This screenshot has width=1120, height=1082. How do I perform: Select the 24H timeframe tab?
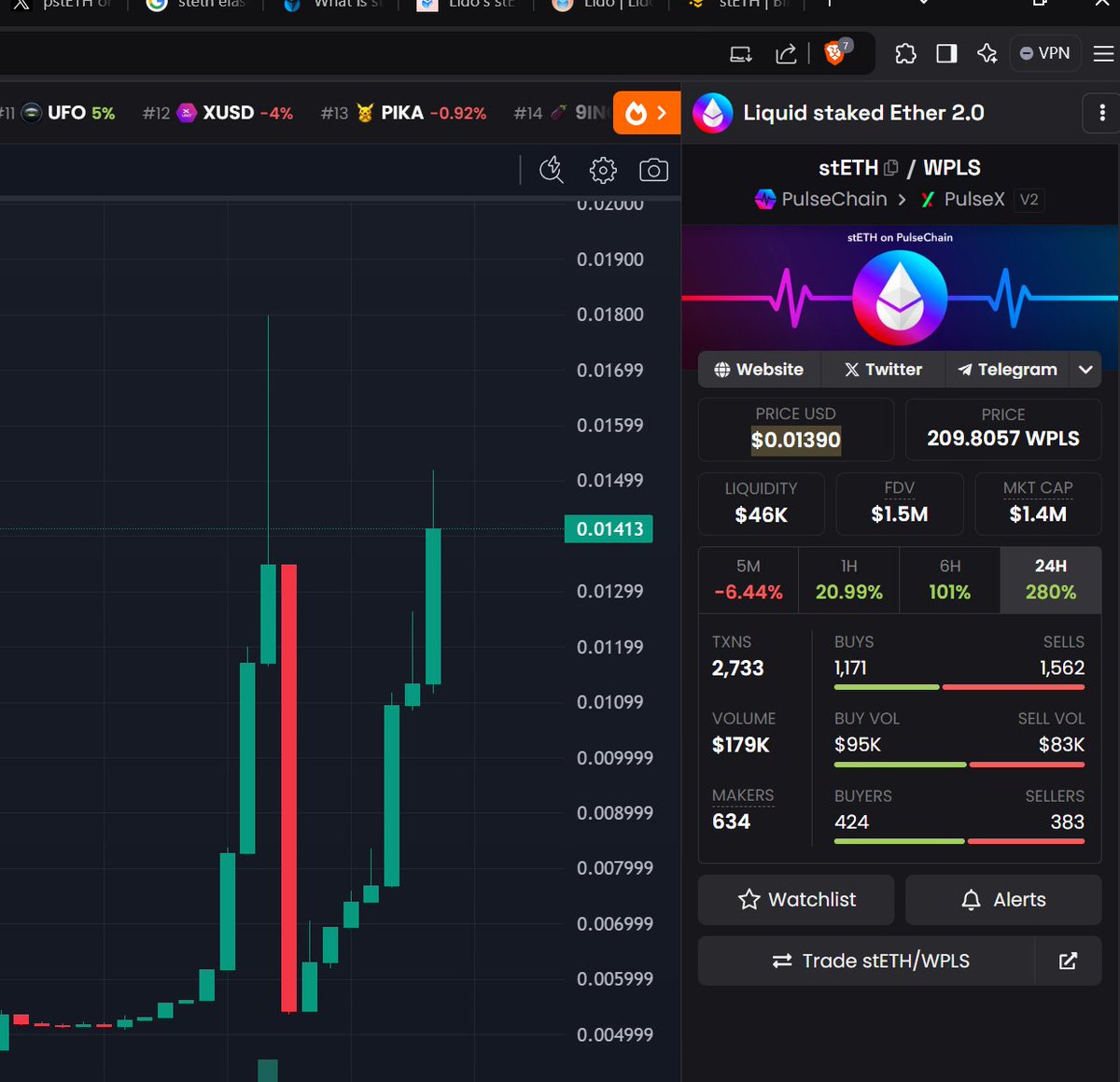pyautogui.click(x=1051, y=580)
